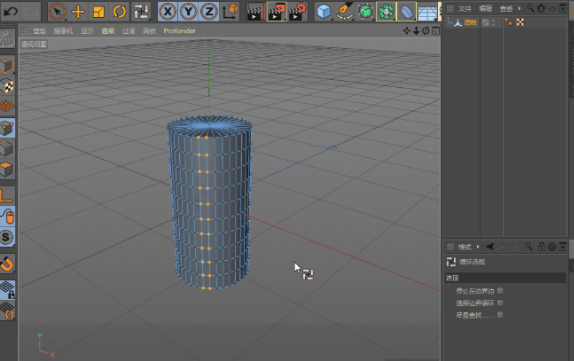Check the 选择边界循环 checkbox
The image size is (574, 361).
pyautogui.click(x=500, y=303)
